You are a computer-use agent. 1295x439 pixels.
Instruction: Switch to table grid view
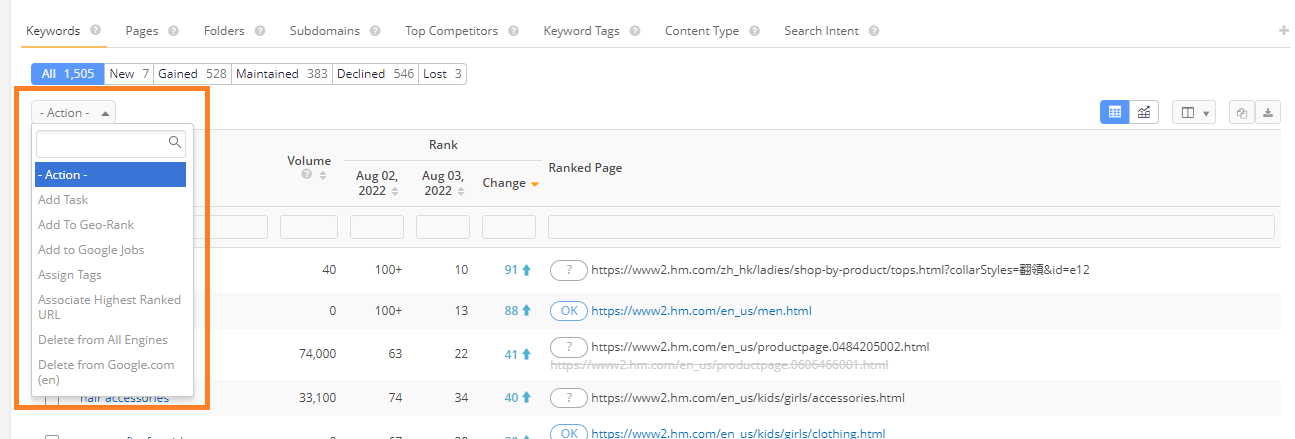click(1115, 113)
